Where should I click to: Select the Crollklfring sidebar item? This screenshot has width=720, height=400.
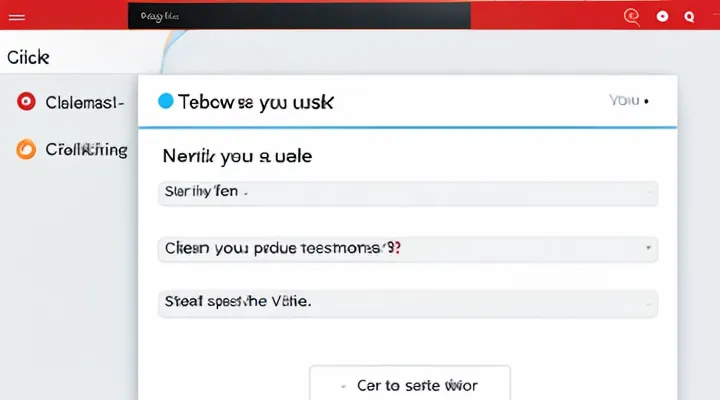coord(86,150)
